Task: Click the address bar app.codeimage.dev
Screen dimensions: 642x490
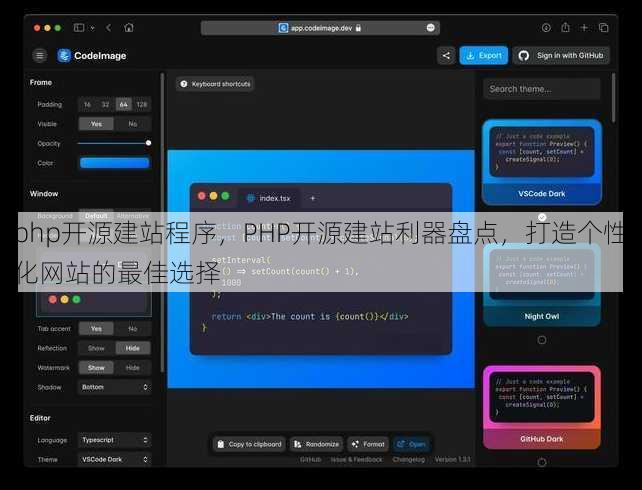Action: tap(320, 28)
